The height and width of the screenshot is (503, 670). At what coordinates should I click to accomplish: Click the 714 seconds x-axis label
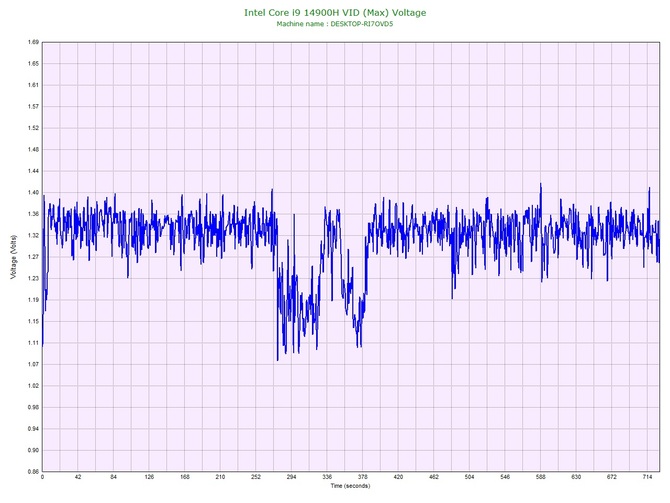pos(647,477)
